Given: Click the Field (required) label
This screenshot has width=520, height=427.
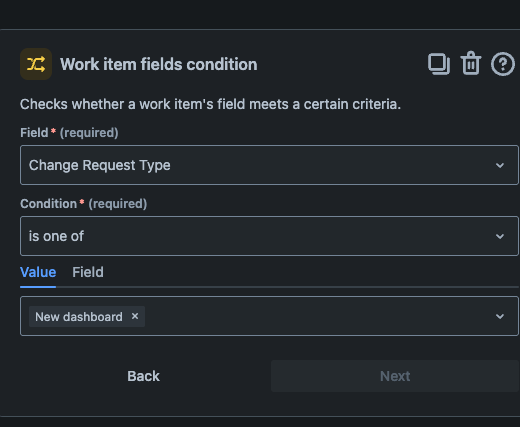Looking at the screenshot, I should (x=69, y=133).
